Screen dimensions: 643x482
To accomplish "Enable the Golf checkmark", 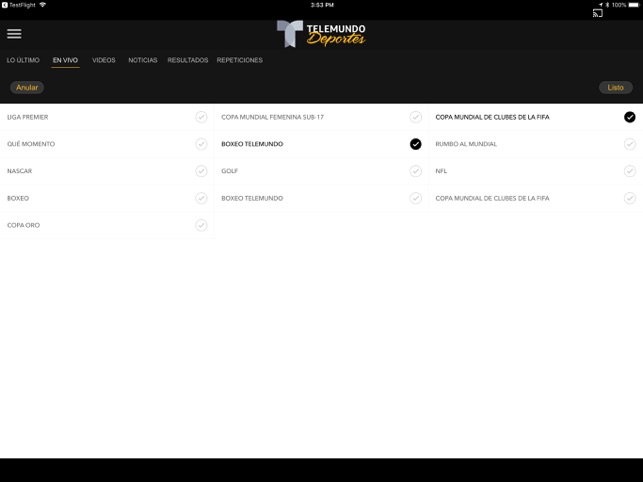I will tap(415, 171).
